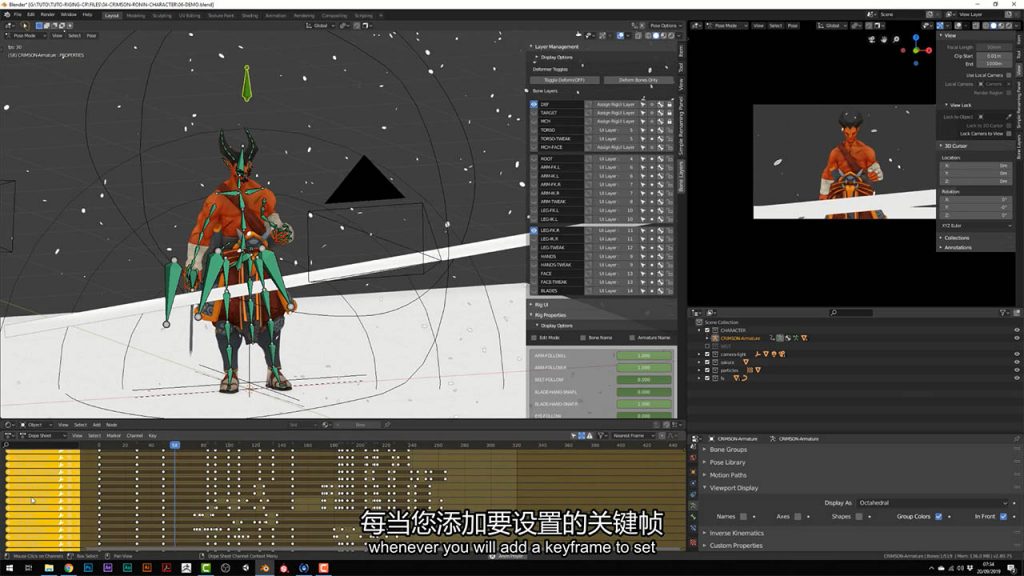Screen dimensions: 1024x576
Task: Click the current frame marker in dope sheet
Action: coord(174,445)
